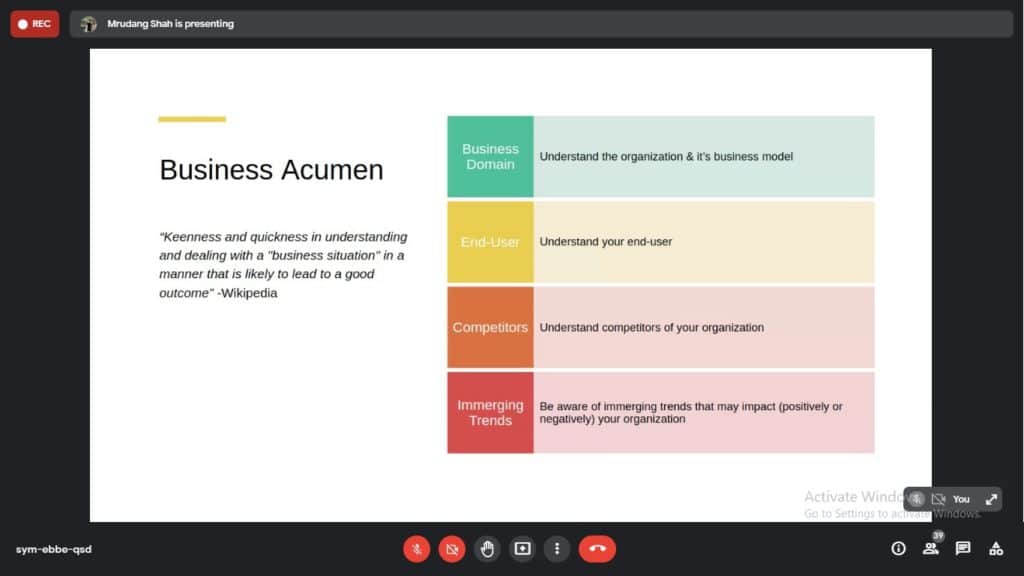1024x576 pixels.
Task: Click the REC recording indicator
Action: pos(34,23)
